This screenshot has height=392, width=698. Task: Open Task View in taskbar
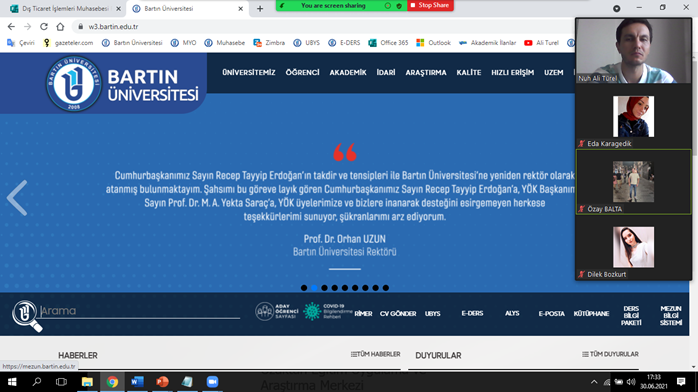point(61,382)
